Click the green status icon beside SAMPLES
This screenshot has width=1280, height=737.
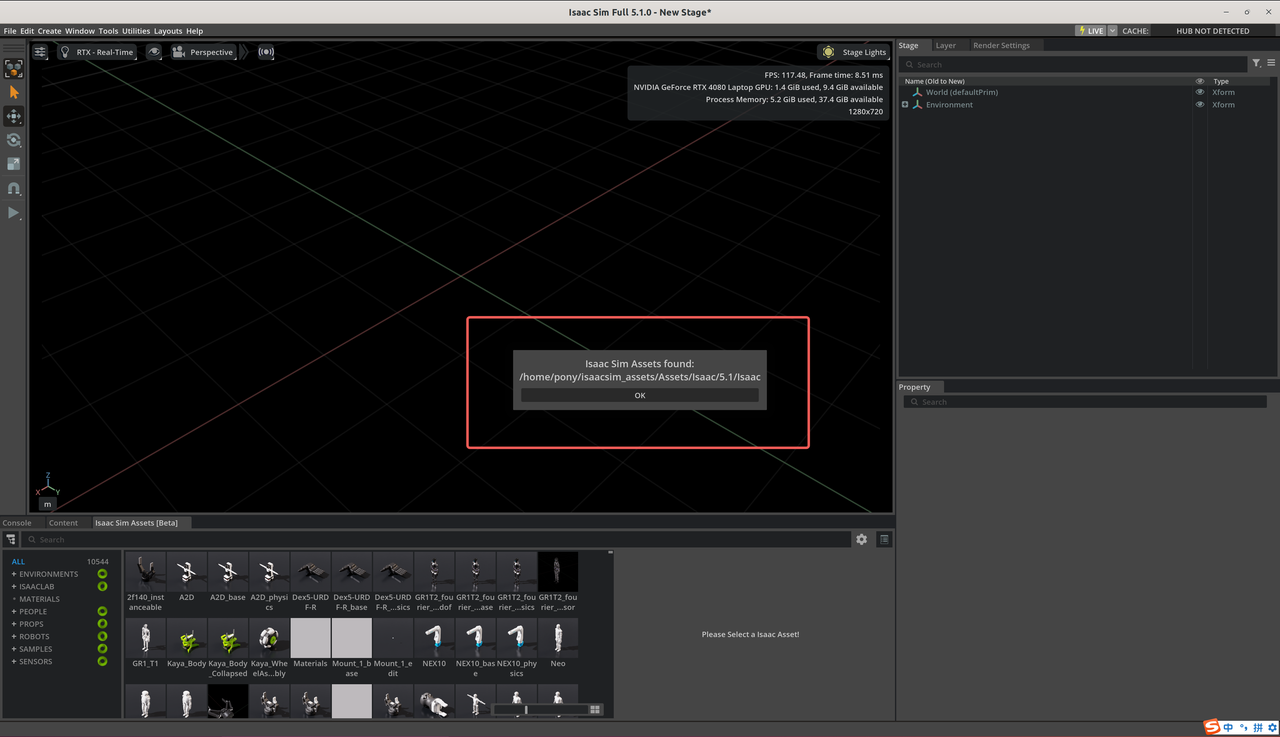pyautogui.click(x=102, y=649)
